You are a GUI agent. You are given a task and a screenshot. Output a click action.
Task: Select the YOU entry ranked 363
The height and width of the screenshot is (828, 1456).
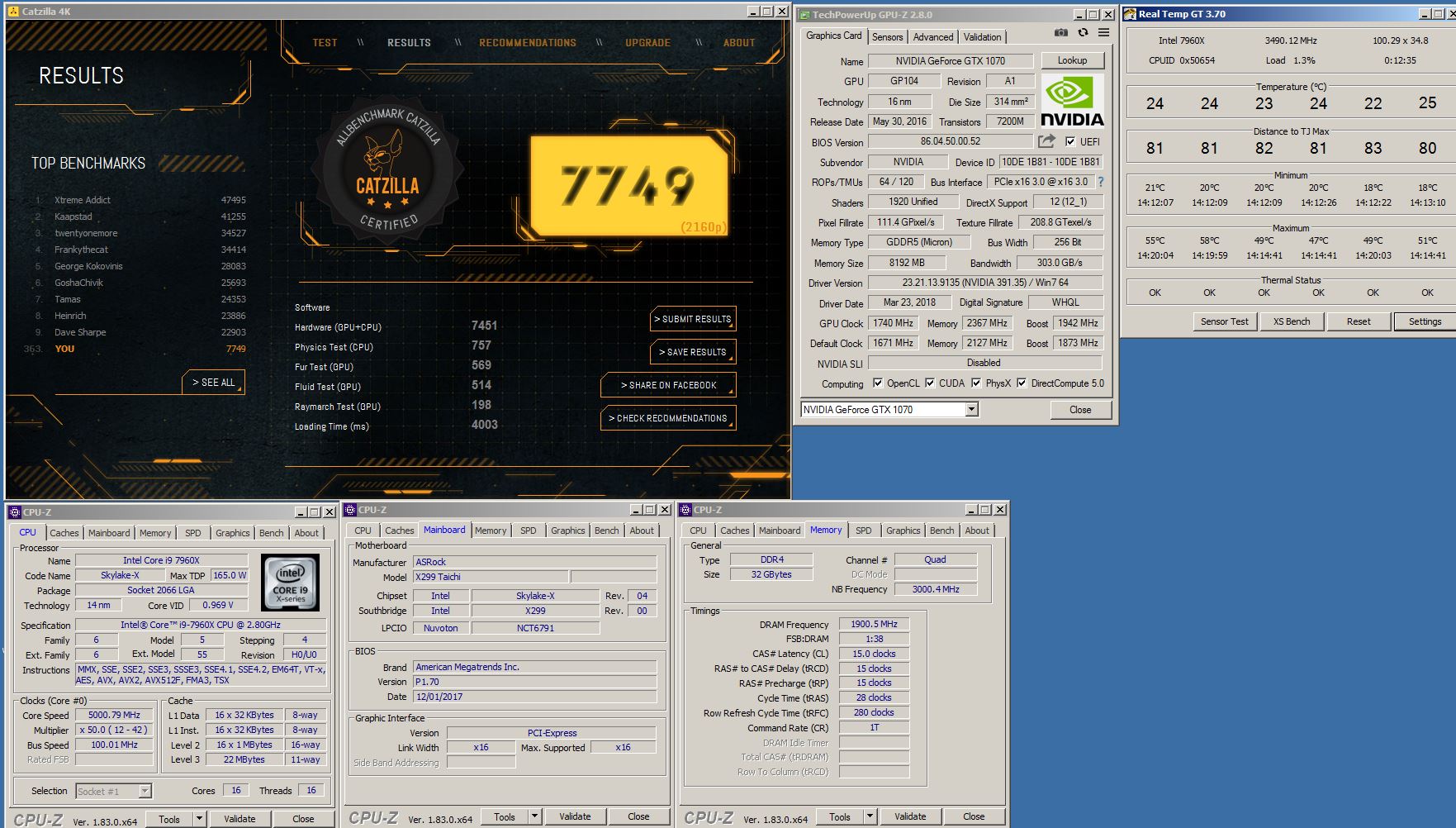(x=136, y=349)
